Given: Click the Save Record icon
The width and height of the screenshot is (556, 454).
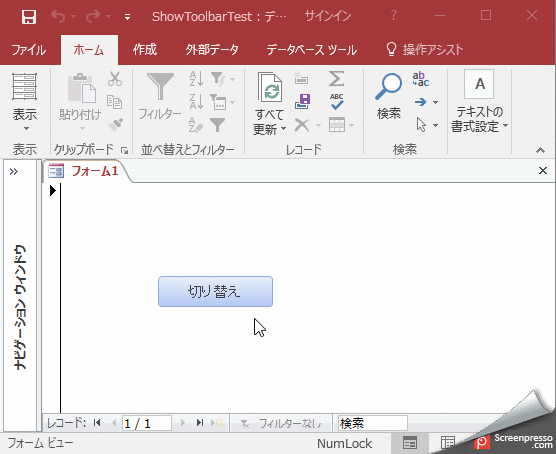Looking at the screenshot, I should pos(302,101).
